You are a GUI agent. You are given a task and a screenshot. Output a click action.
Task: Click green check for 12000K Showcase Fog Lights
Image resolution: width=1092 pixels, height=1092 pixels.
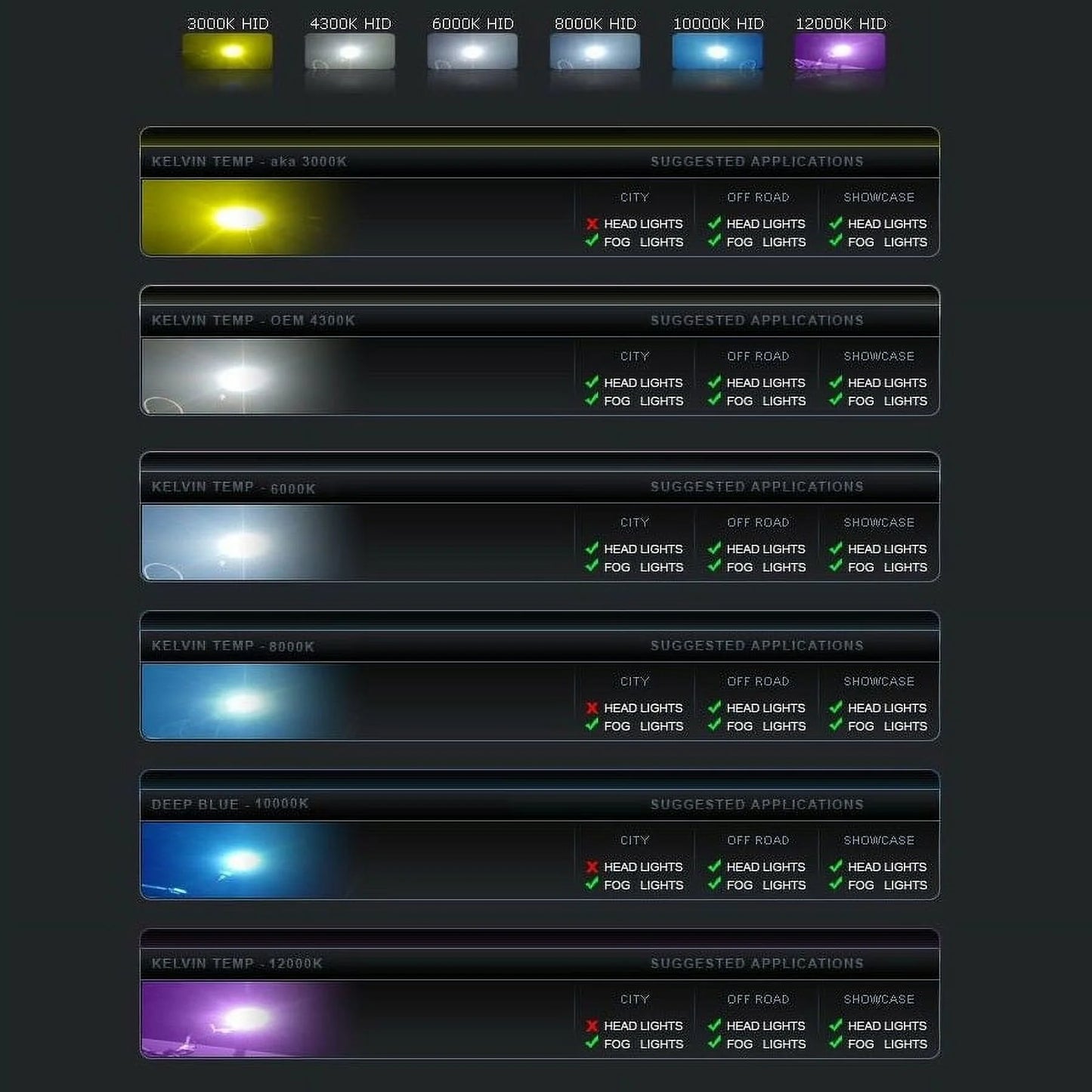click(x=835, y=1043)
